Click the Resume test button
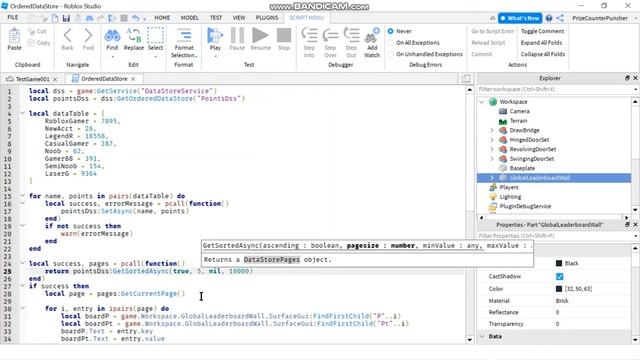This screenshot has height=360, width=640. (x=260, y=36)
